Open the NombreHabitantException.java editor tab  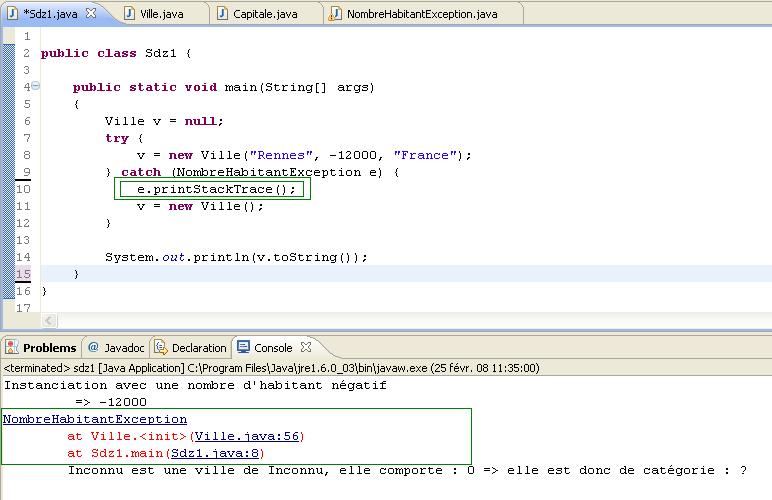422,14
